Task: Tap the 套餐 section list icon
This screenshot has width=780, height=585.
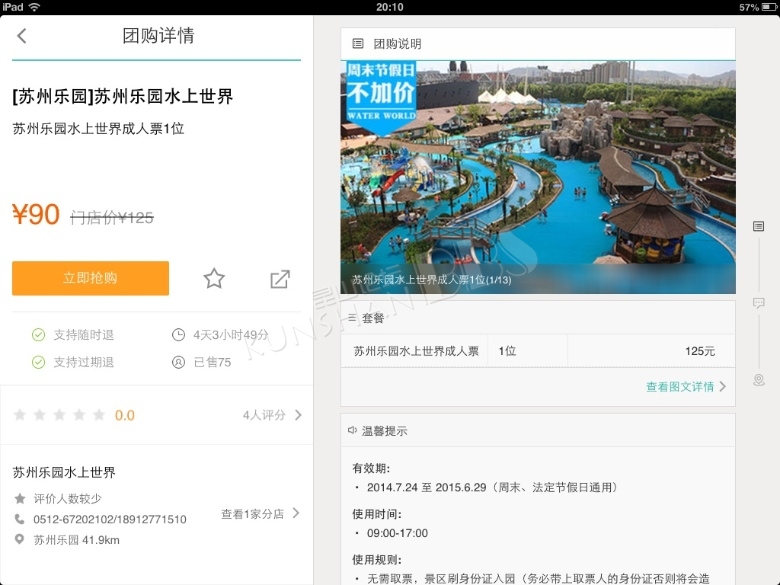Action: pyautogui.click(x=352, y=318)
